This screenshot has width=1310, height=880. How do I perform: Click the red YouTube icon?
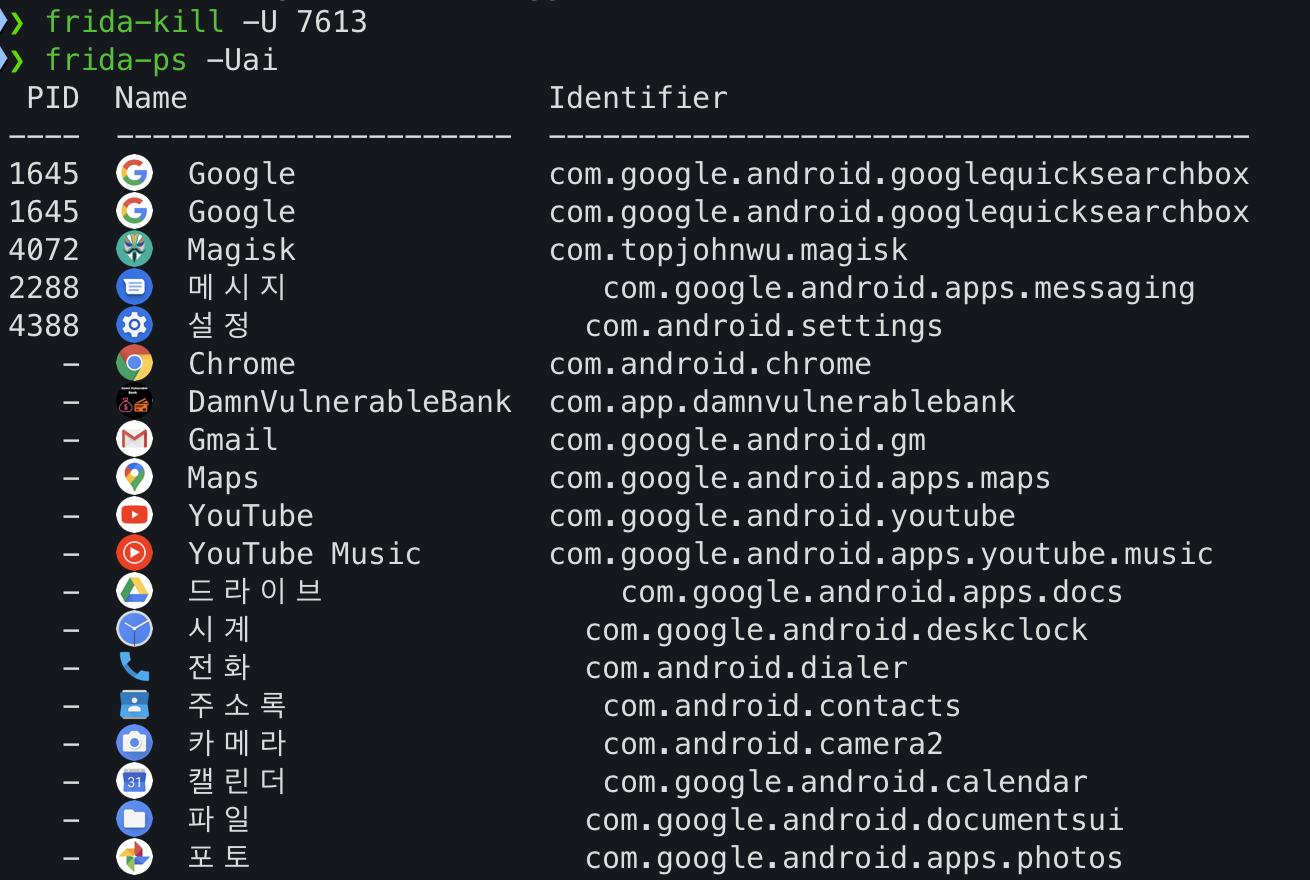(134, 516)
